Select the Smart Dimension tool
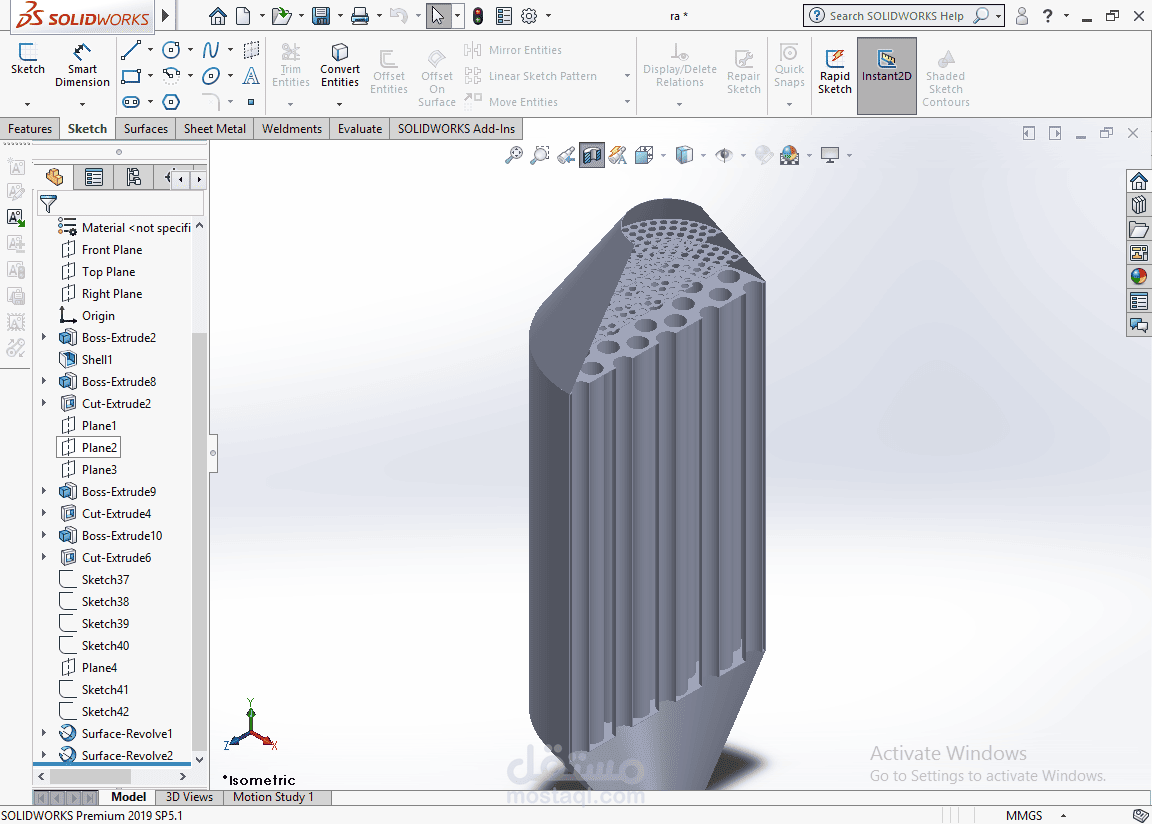The image size is (1152, 824). coord(82,66)
